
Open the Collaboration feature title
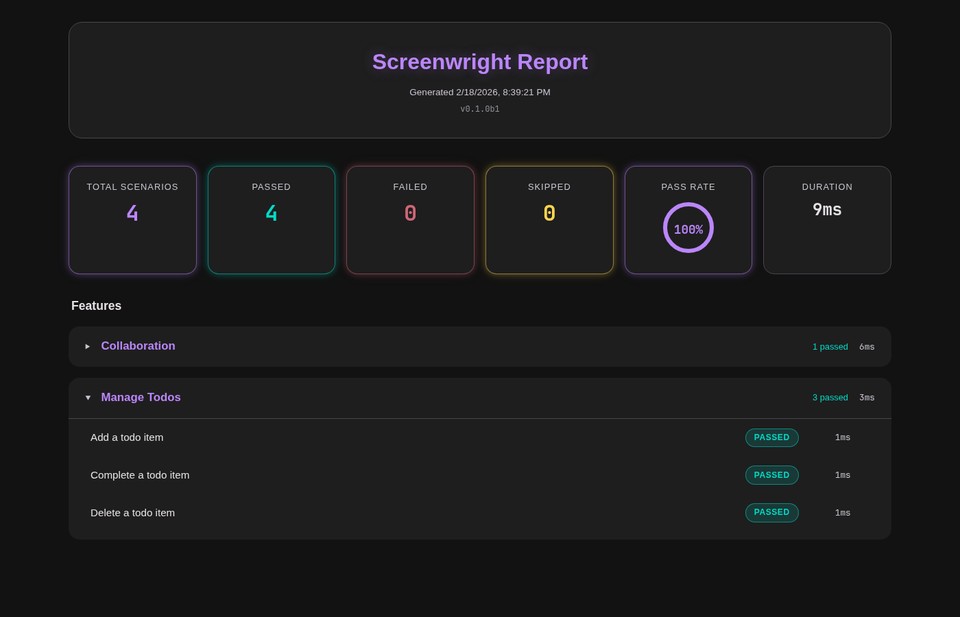click(x=138, y=346)
